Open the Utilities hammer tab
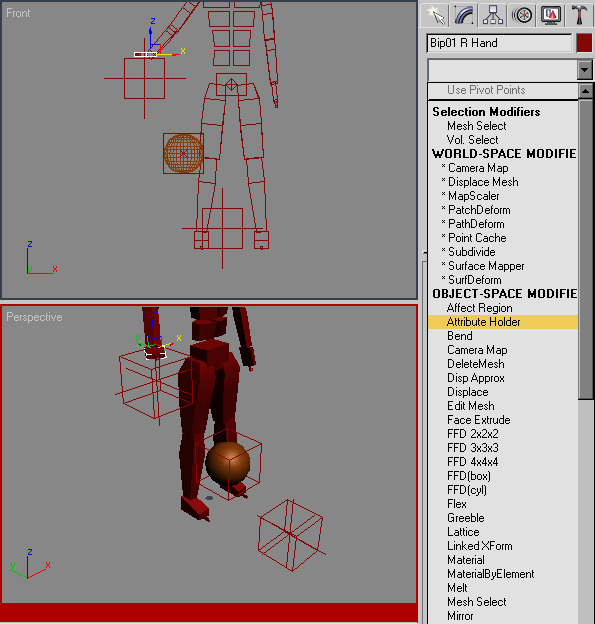595x624 pixels. point(579,16)
